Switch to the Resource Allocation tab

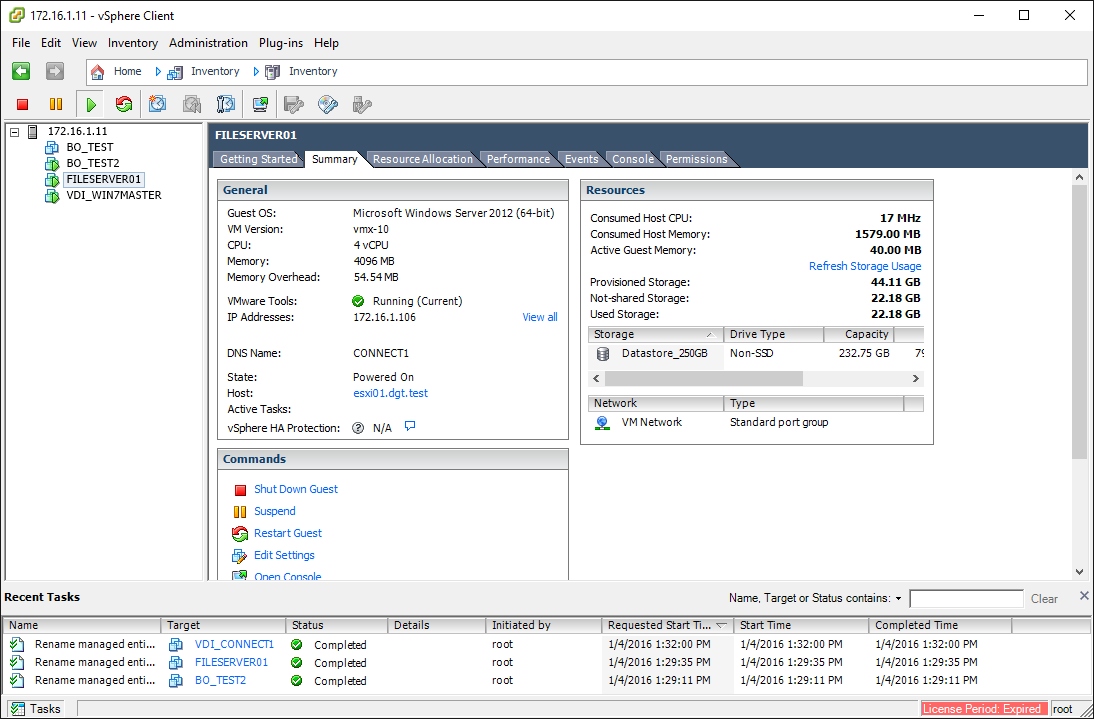point(422,159)
